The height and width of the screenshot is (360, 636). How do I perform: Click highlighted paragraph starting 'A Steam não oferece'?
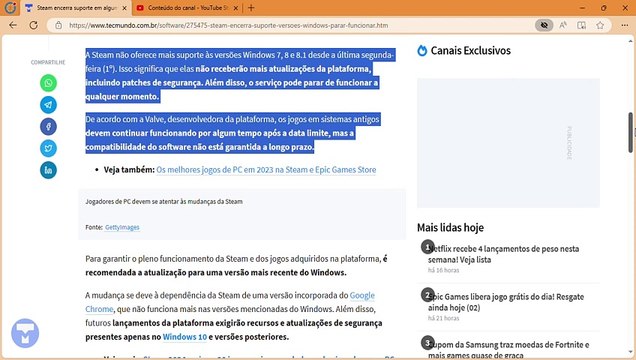tap(240, 75)
